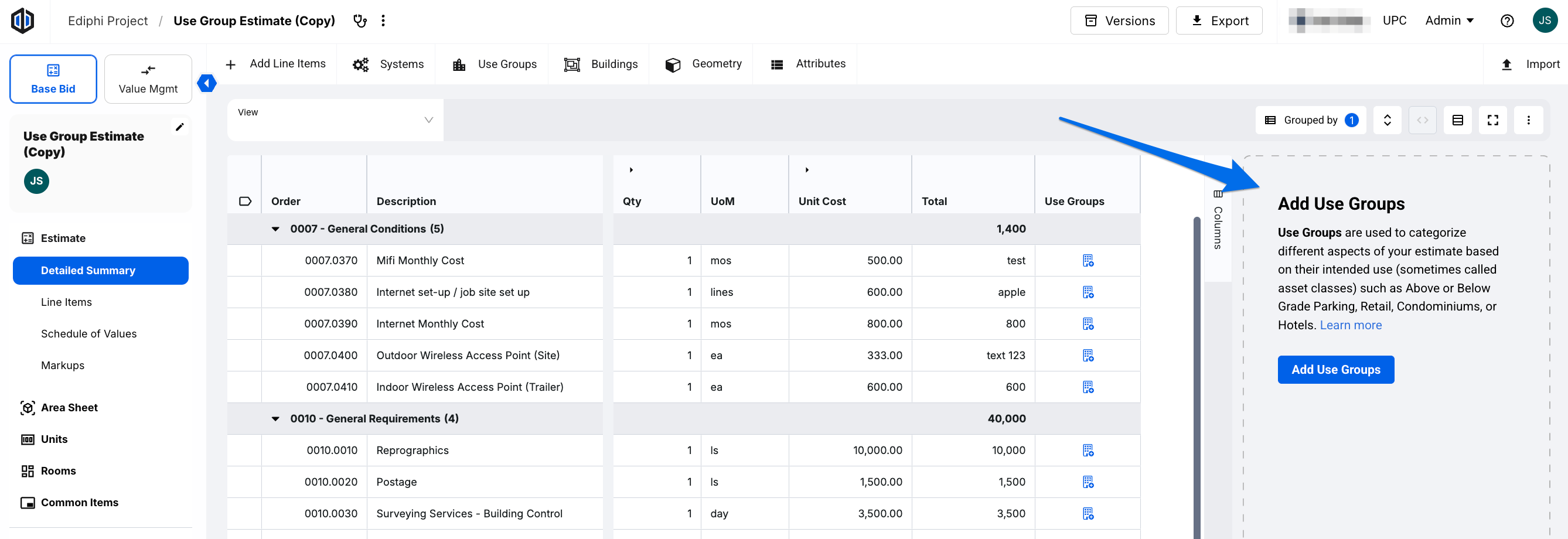Open the table's three-dot options menu
The height and width of the screenshot is (539, 1568).
pyautogui.click(x=1528, y=120)
